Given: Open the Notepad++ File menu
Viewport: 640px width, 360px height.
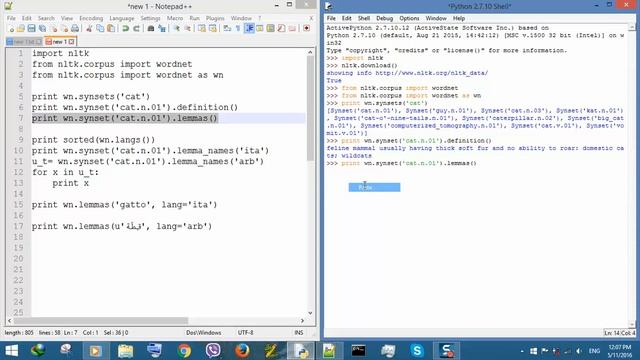Looking at the screenshot, I should click(x=11, y=18).
